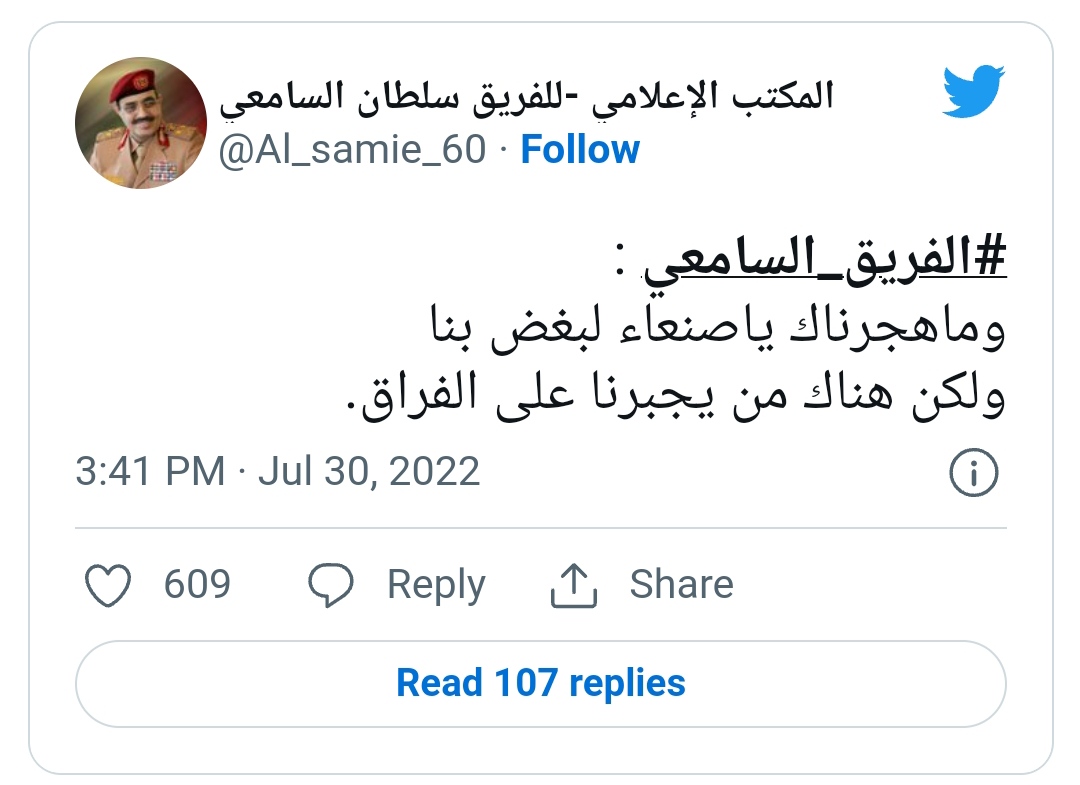The width and height of the screenshot is (1080, 785).
Task: Click the Share text label
Action: click(681, 584)
